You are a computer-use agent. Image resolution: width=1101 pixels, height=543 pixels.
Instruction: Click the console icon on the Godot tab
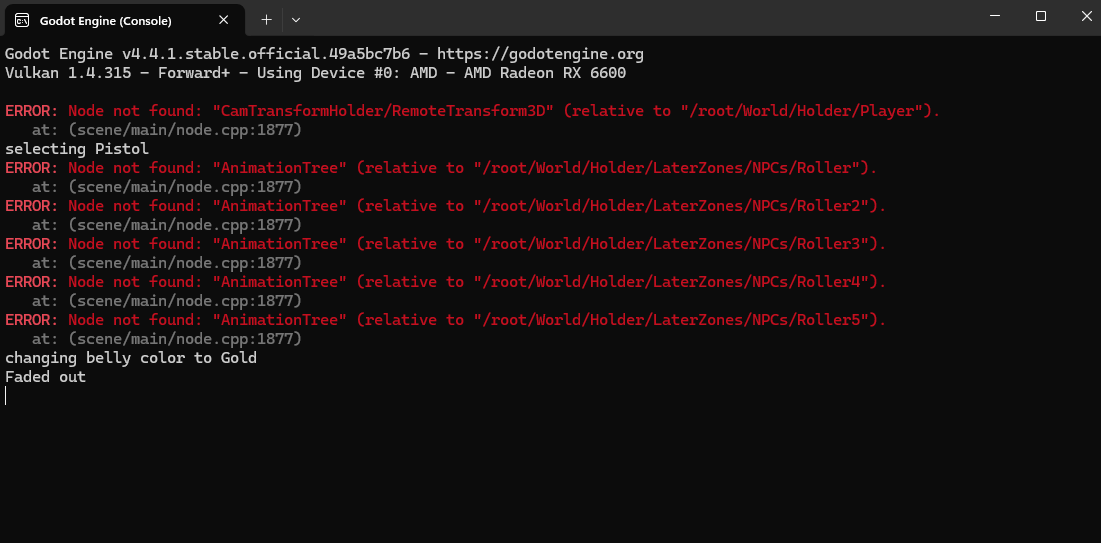(22, 20)
